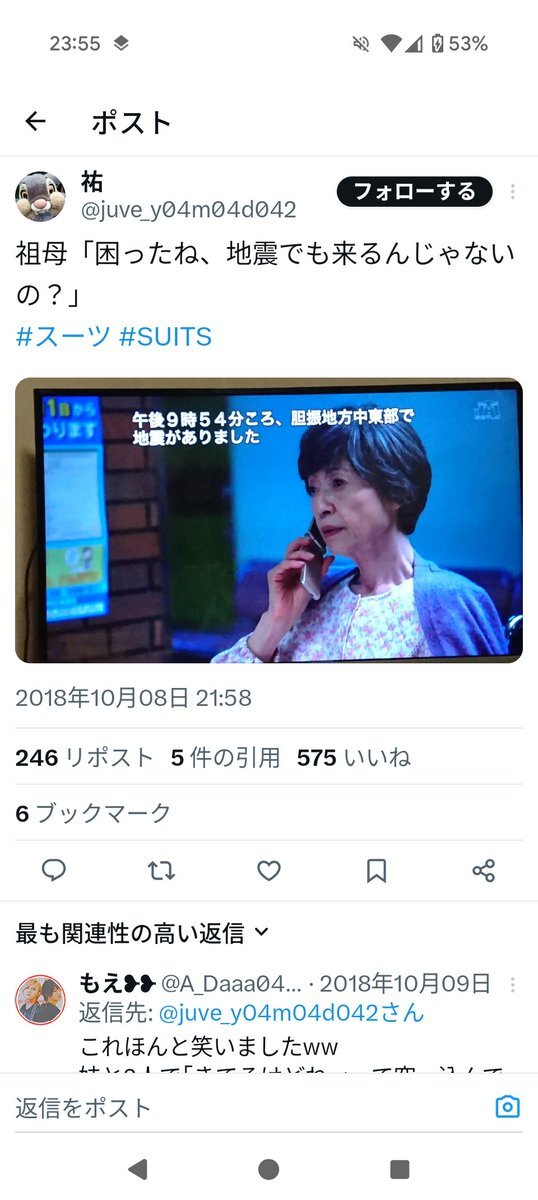View the 246 リポスト list
The width and height of the screenshot is (538, 1200).
pos(84,759)
